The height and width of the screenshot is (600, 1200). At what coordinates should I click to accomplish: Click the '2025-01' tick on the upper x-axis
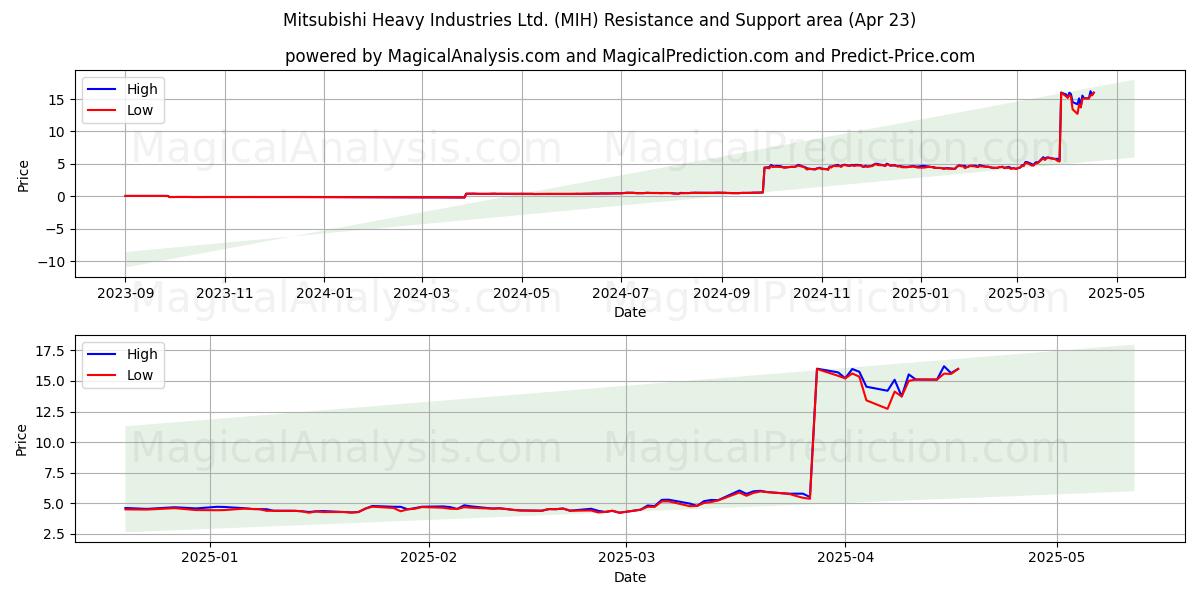coord(921,293)
